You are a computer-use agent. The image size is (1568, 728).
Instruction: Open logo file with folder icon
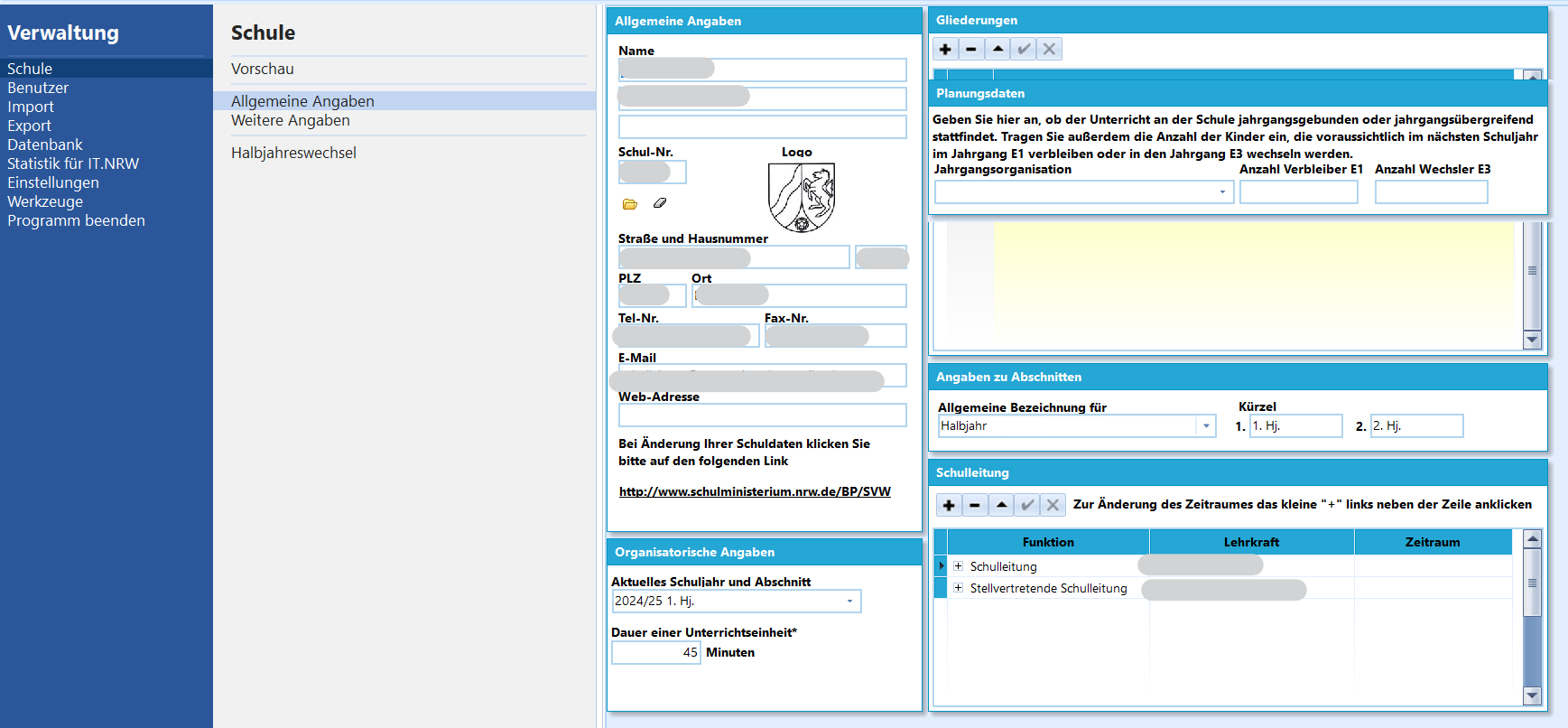point(630,204)
